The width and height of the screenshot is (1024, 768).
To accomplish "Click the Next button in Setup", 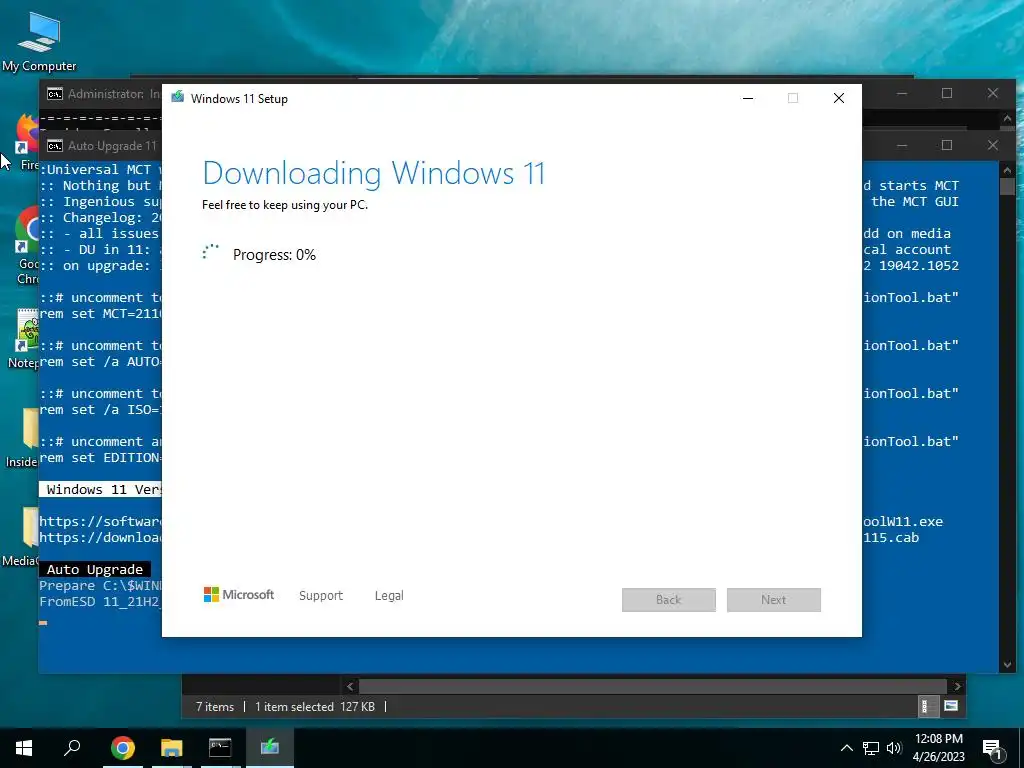I will [774, 600].
